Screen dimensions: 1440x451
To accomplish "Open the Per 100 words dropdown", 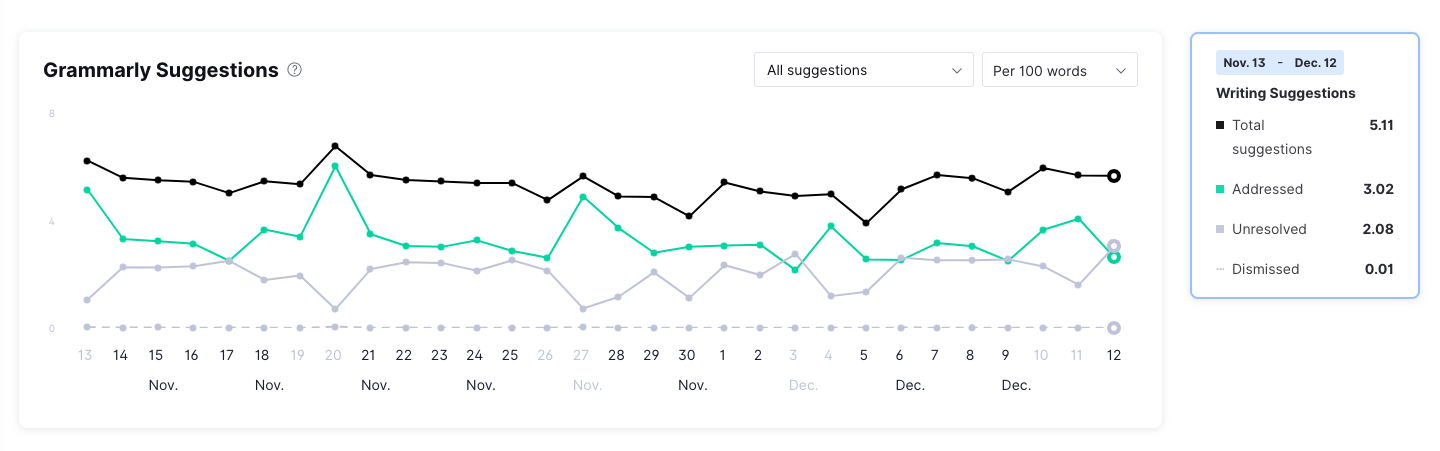I will pyautogui.click(x=1059, y=70).
